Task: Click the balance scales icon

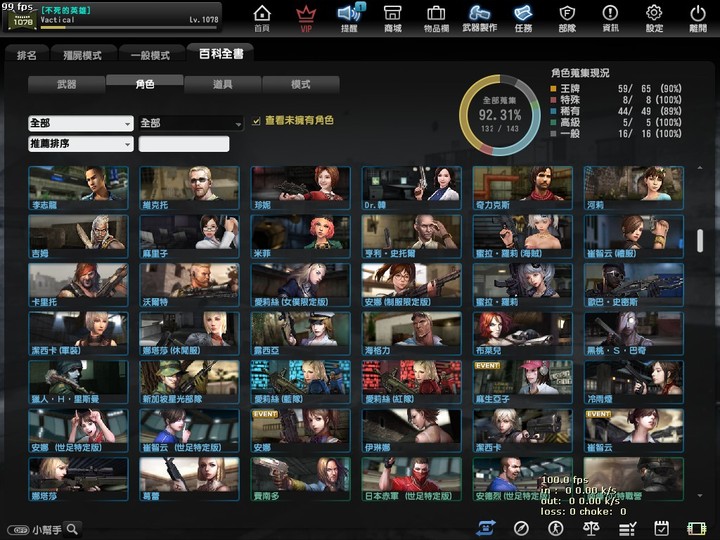Action: point(592,528)
